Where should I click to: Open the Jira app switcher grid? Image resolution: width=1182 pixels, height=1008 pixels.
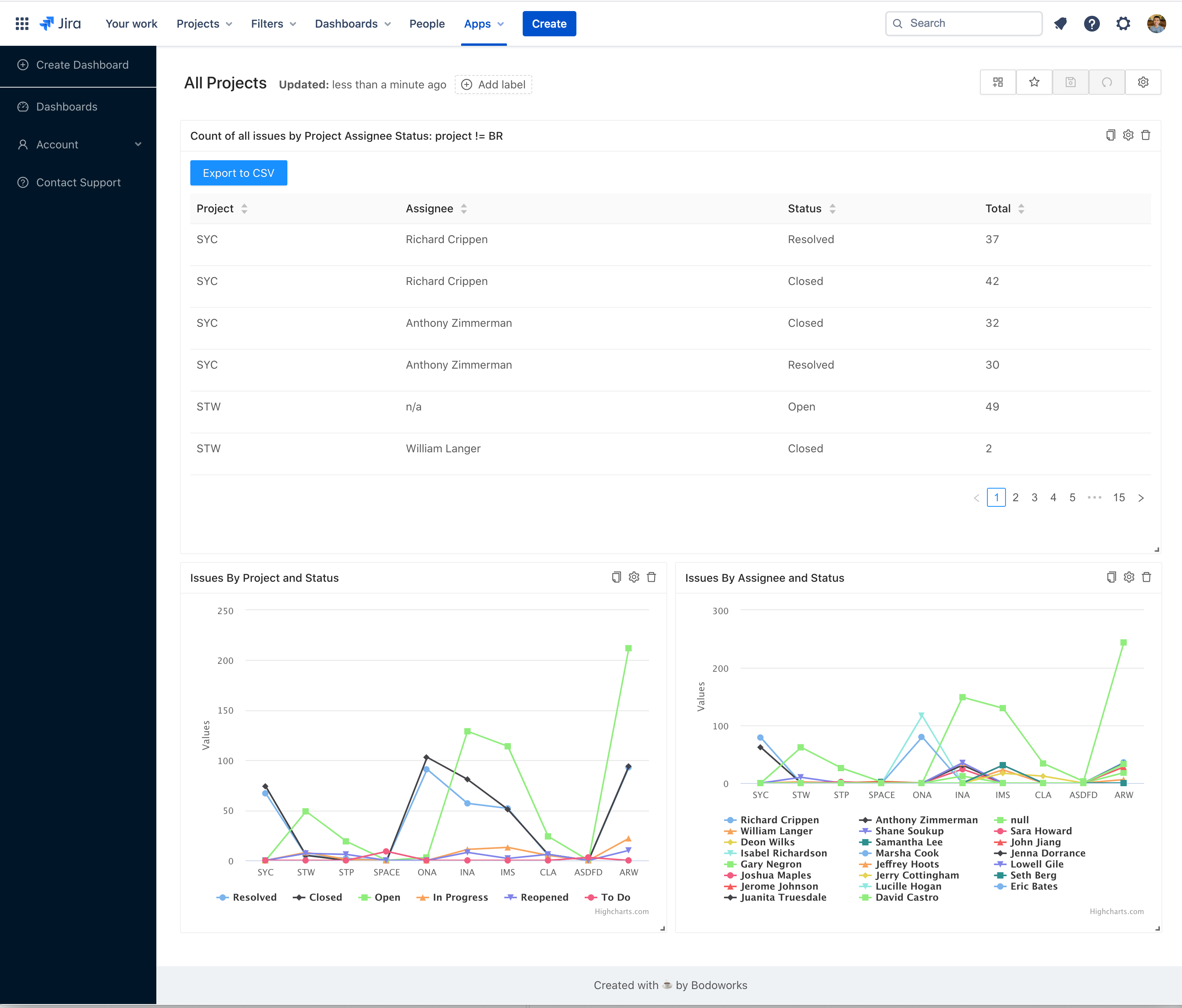[x=22, y=23]
